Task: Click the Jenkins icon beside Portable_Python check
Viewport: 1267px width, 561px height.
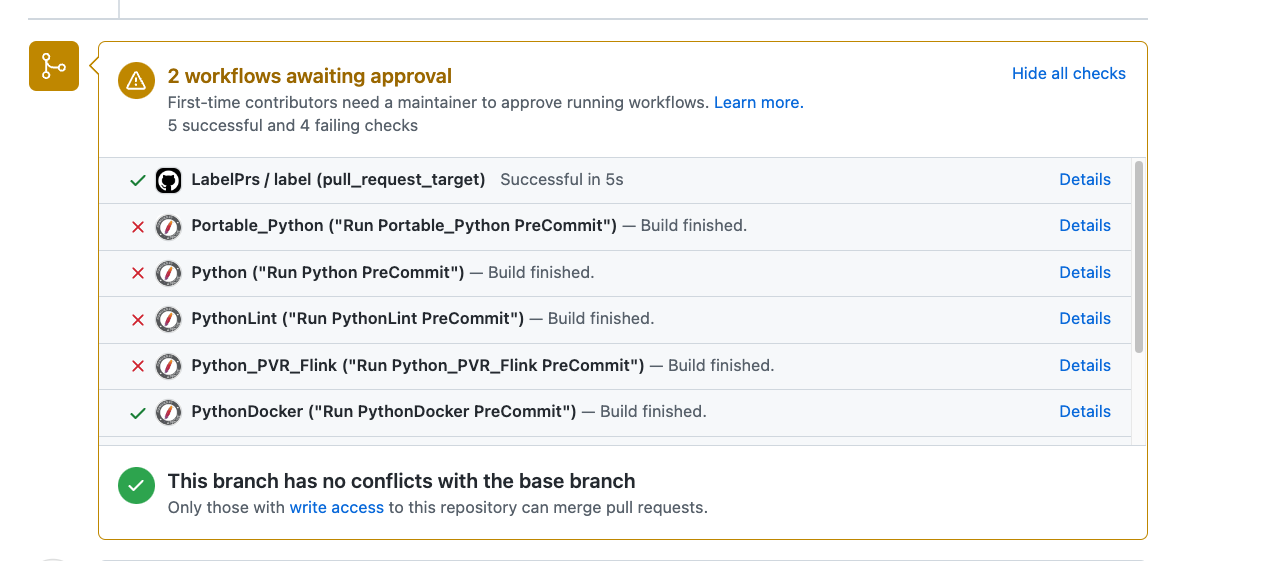Action: pos(168,226)
